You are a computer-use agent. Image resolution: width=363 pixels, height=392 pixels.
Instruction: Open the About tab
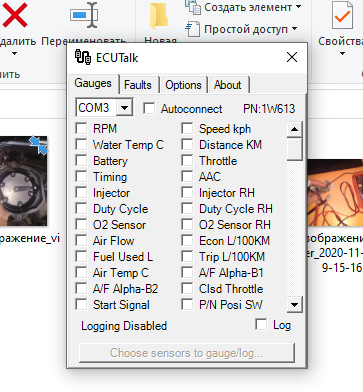tap(228, 85)
